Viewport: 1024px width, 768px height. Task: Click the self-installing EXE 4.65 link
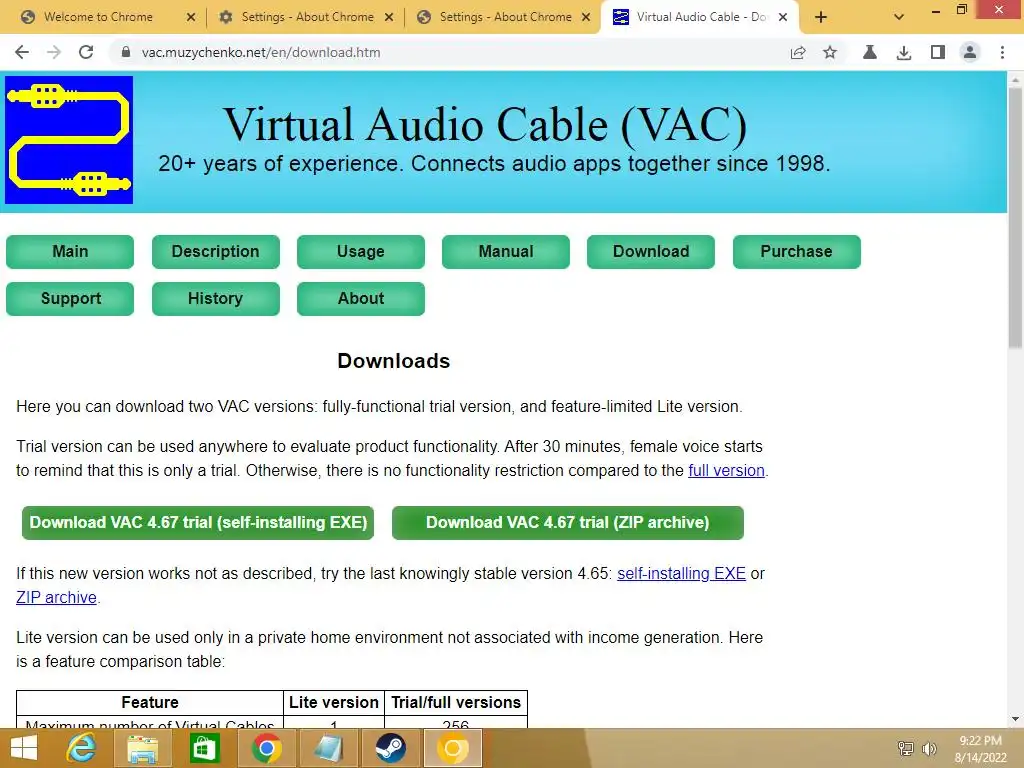681,573
